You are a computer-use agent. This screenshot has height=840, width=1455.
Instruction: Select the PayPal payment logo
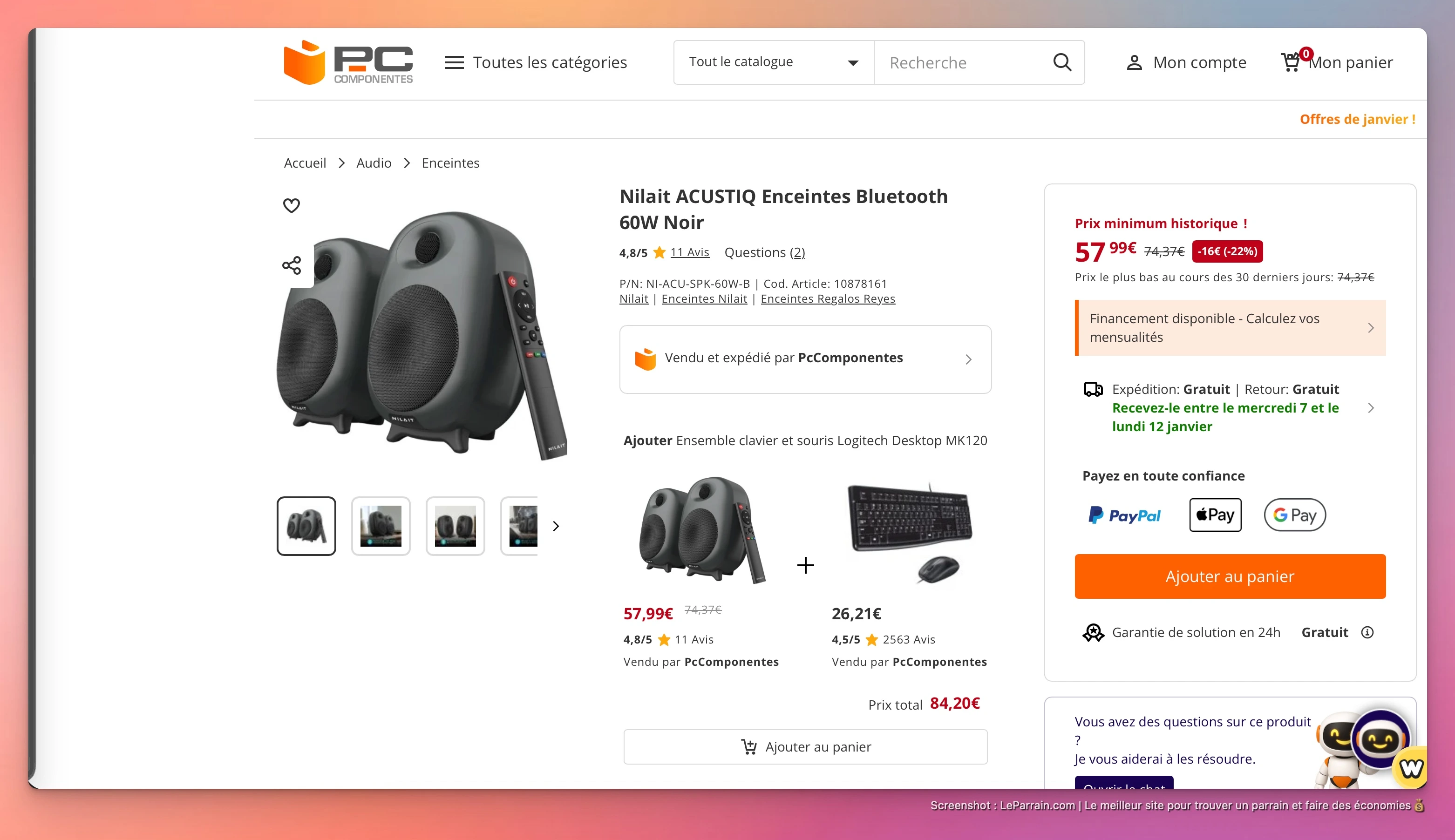click(x=1124, y=515)
